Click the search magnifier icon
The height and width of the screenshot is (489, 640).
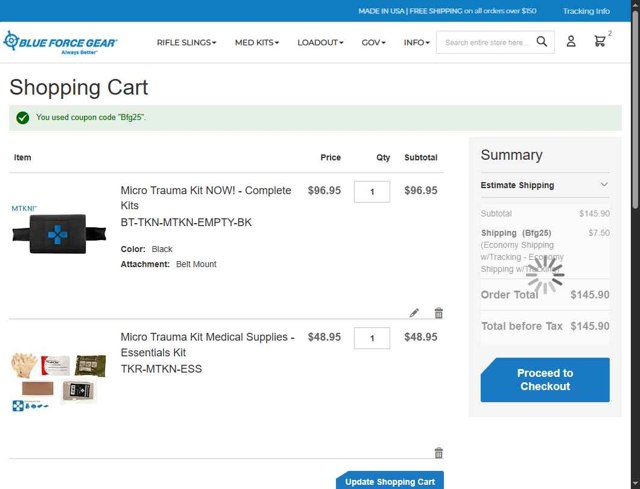tap(542, 42)
